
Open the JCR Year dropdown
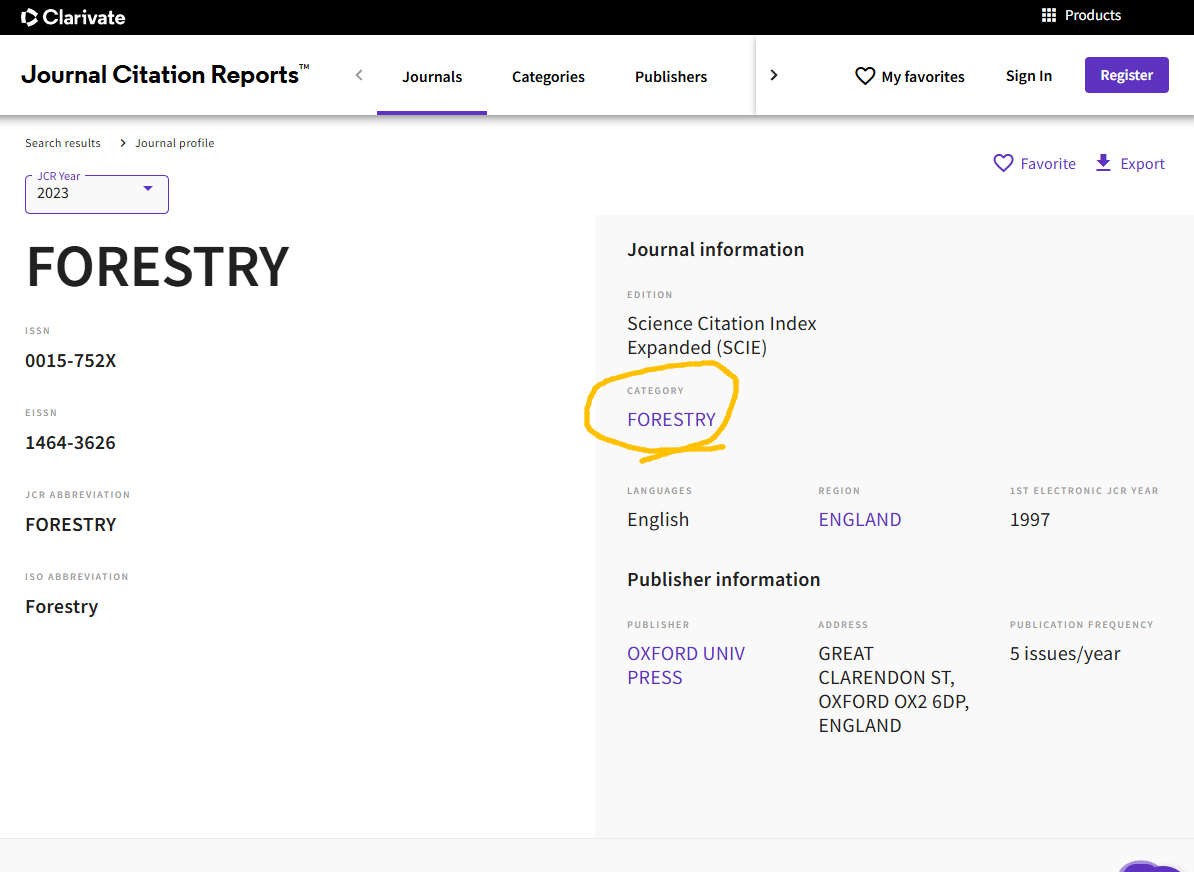97,193
